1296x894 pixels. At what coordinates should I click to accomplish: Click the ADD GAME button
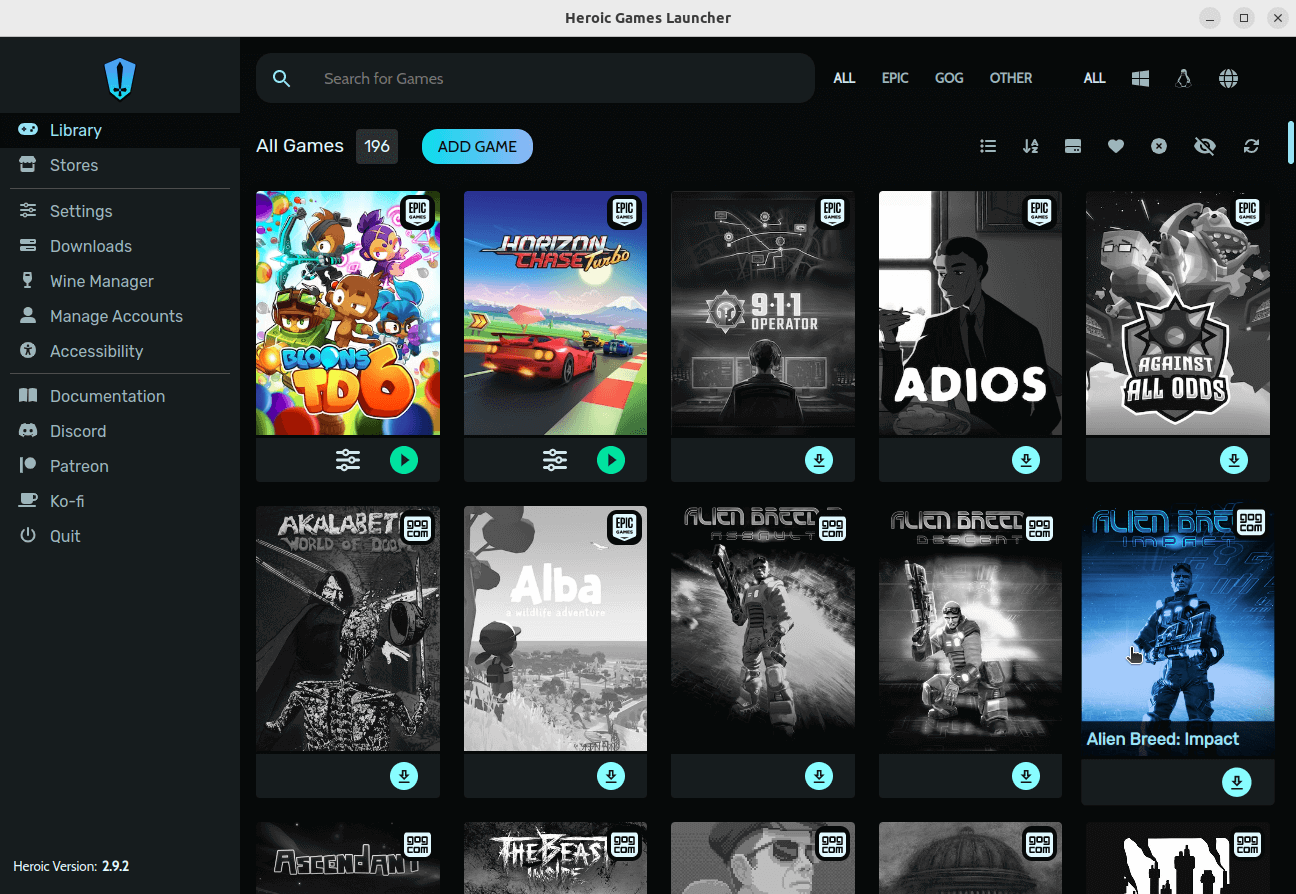[477, 146]
